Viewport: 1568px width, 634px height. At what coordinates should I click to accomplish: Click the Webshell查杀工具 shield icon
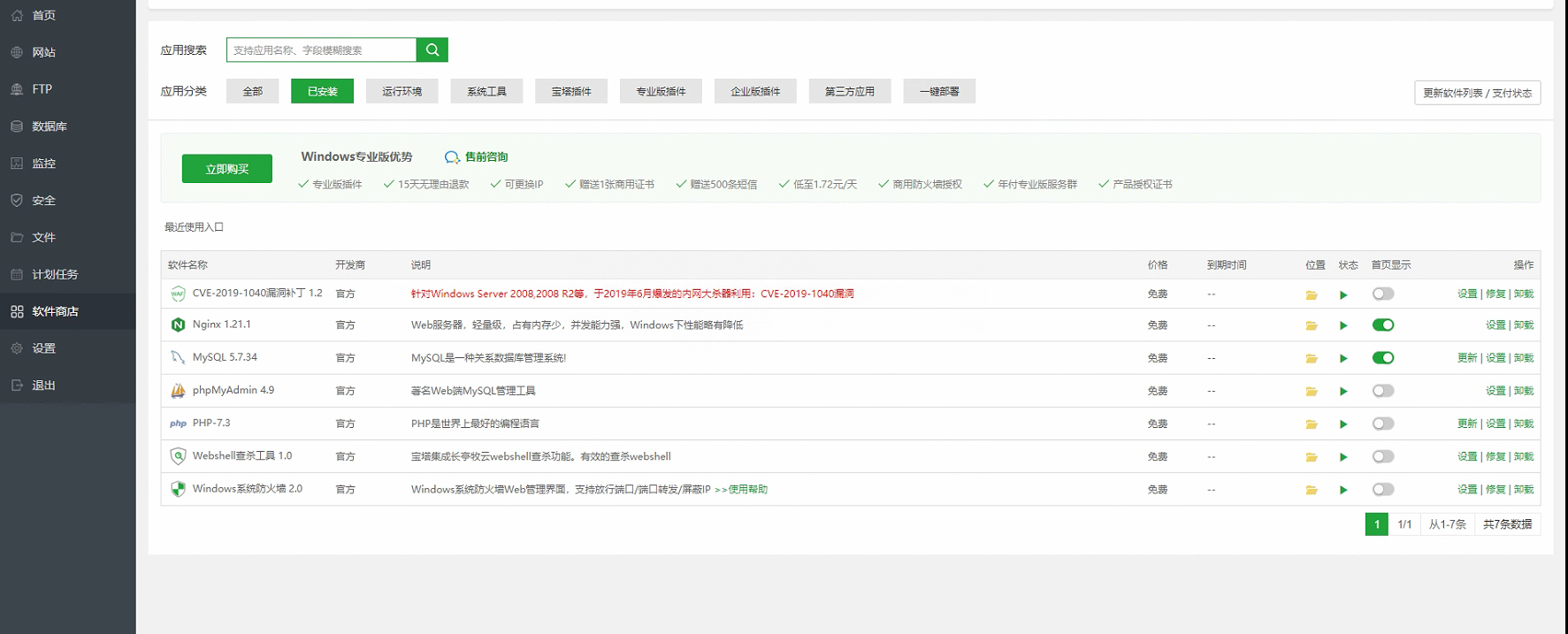pos(178,456)
